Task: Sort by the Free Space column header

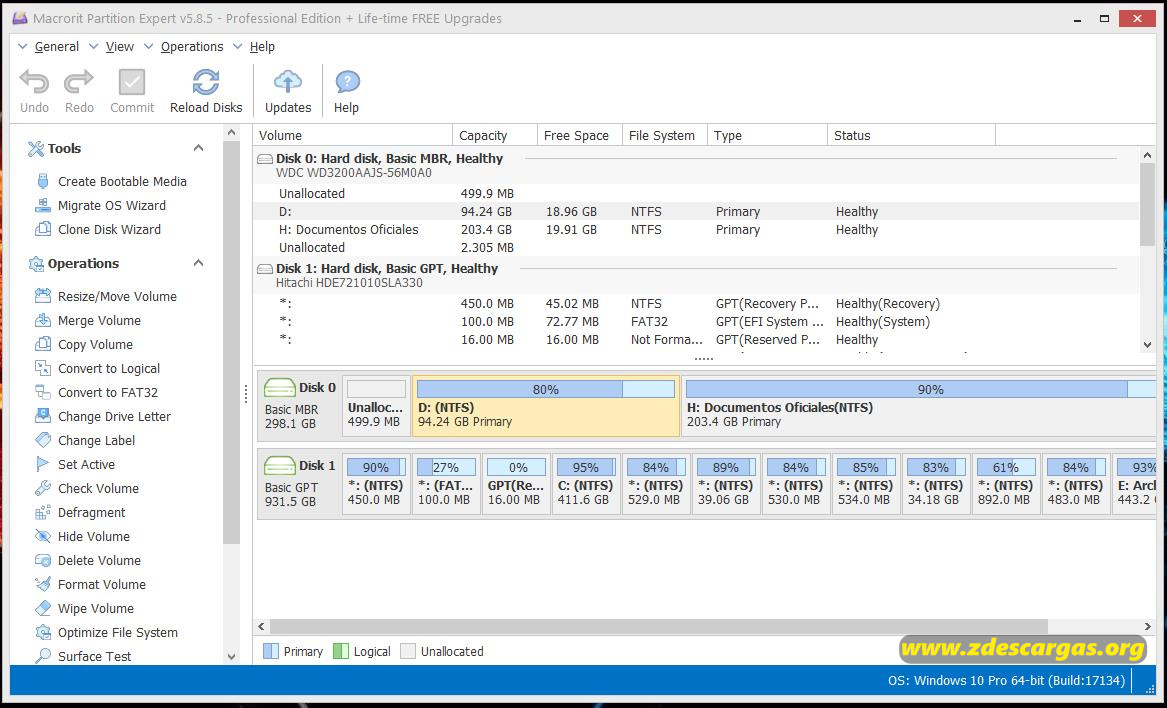Action: (580, 135)
